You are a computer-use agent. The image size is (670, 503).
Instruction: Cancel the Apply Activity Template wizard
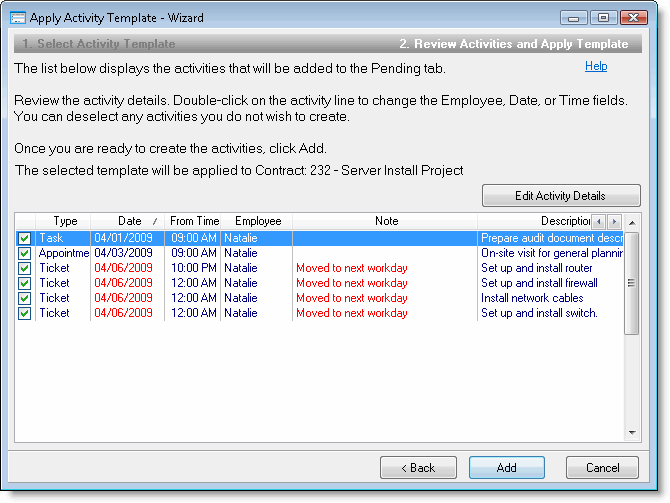pos(602,467)
